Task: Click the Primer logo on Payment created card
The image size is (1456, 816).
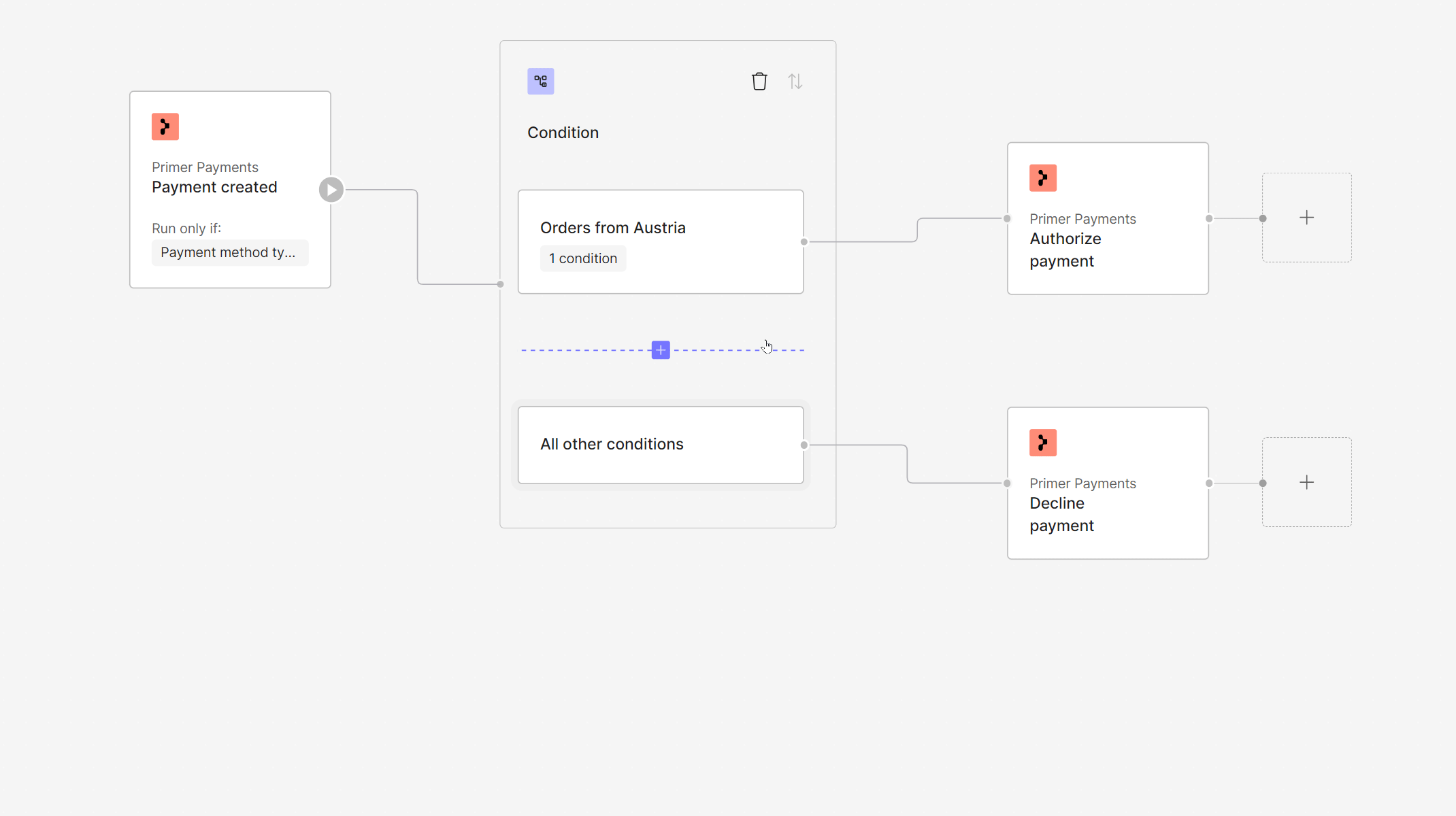Action: (165, 126)
